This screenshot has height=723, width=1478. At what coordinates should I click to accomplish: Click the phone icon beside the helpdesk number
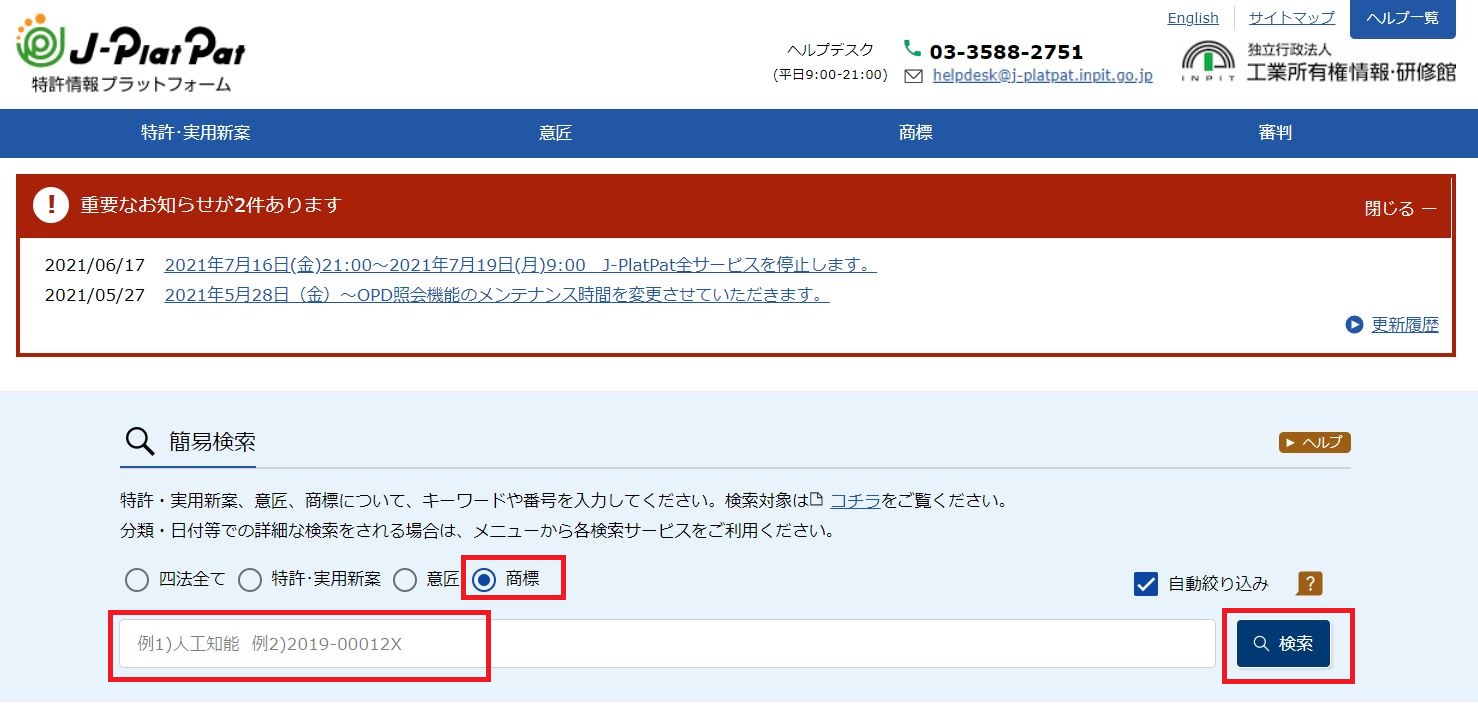pos(911,48)
